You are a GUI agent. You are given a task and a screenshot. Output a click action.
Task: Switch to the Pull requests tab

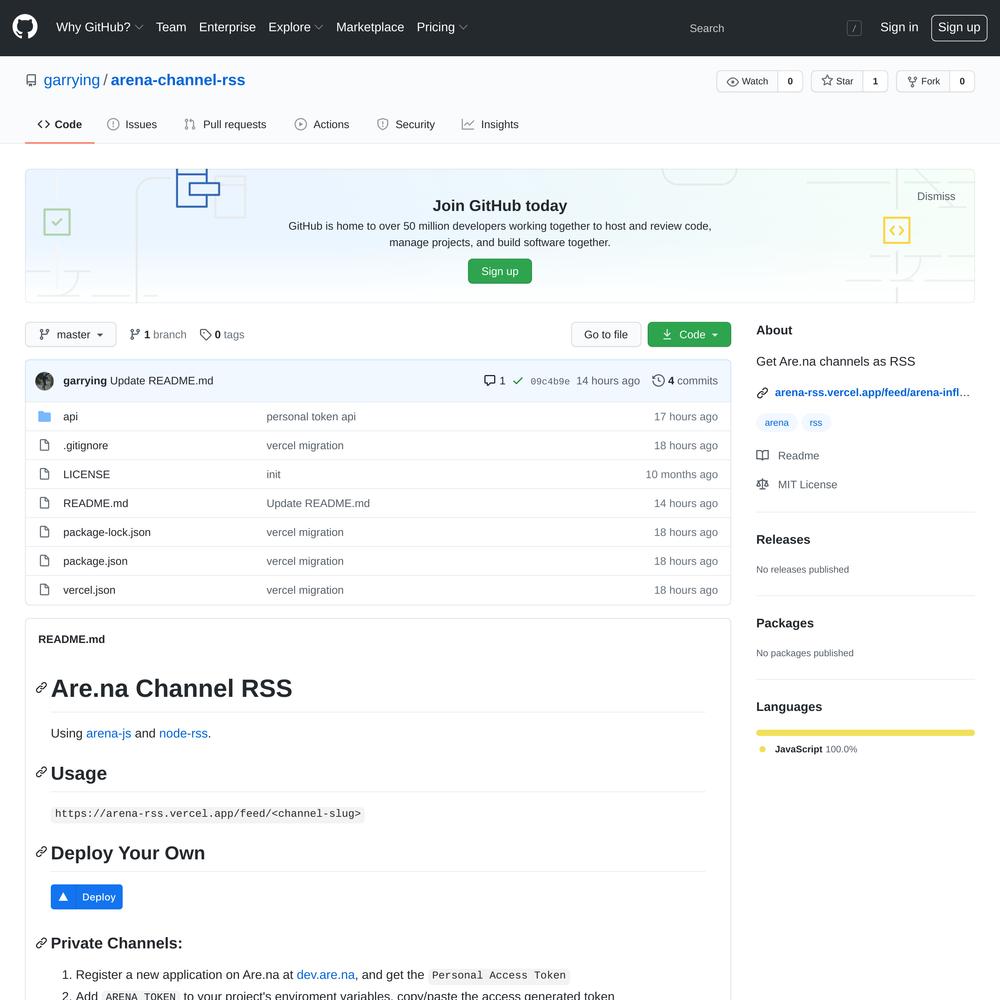click(x=225, y=124)
